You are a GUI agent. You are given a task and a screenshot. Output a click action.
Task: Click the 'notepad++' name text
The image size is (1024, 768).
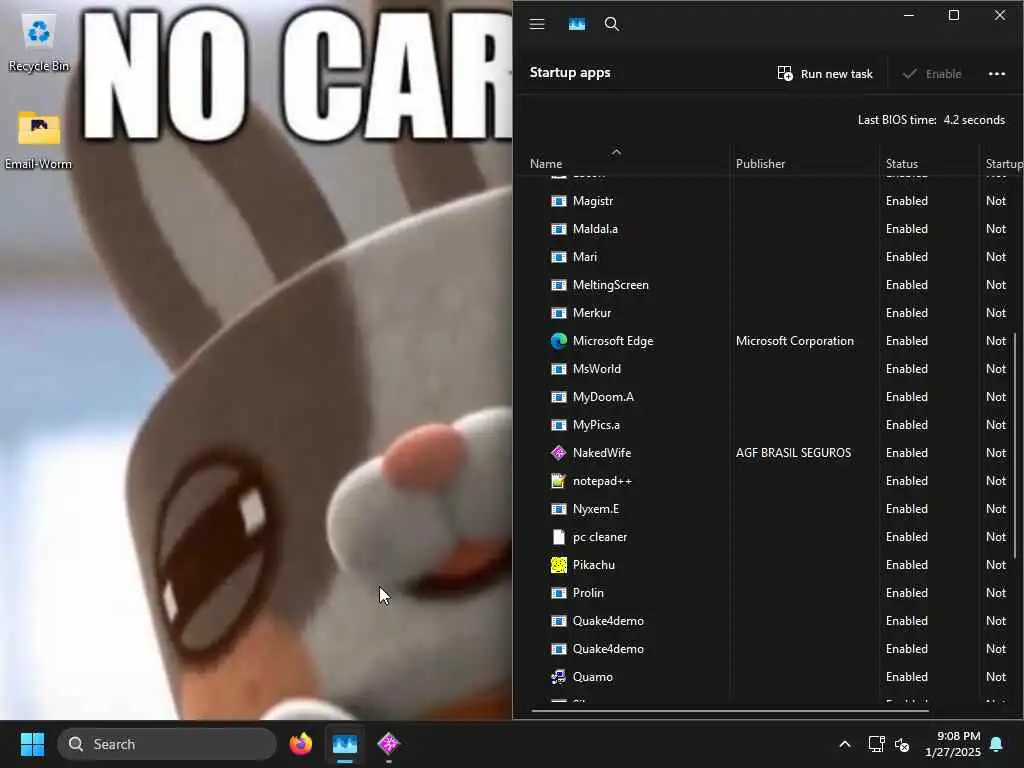(x=602, y=481)
